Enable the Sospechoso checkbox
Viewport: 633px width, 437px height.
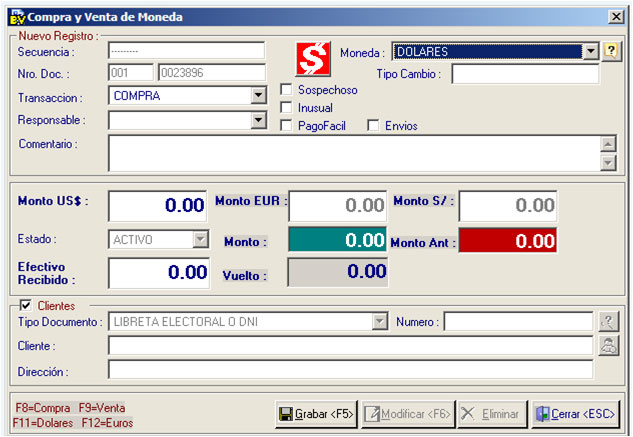click(286, 90)
